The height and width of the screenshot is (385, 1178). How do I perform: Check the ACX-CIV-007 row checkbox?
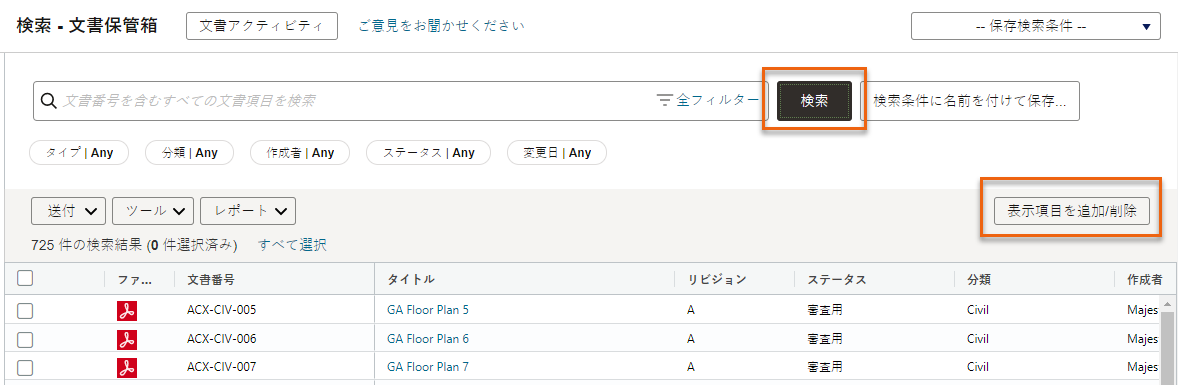pyautogui.click(x=25, y=368)
